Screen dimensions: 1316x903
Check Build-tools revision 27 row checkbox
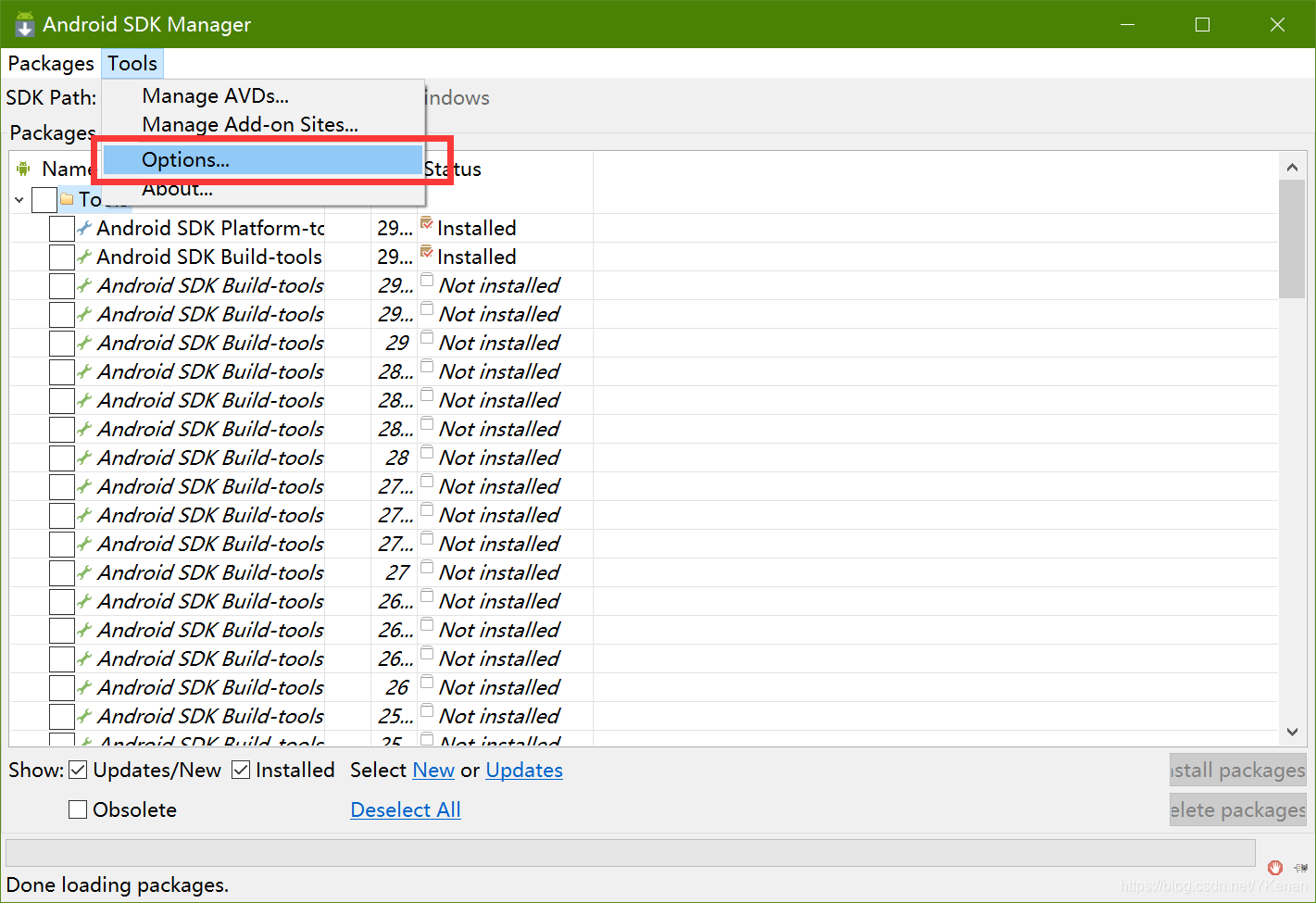click(x=62, y=573)
